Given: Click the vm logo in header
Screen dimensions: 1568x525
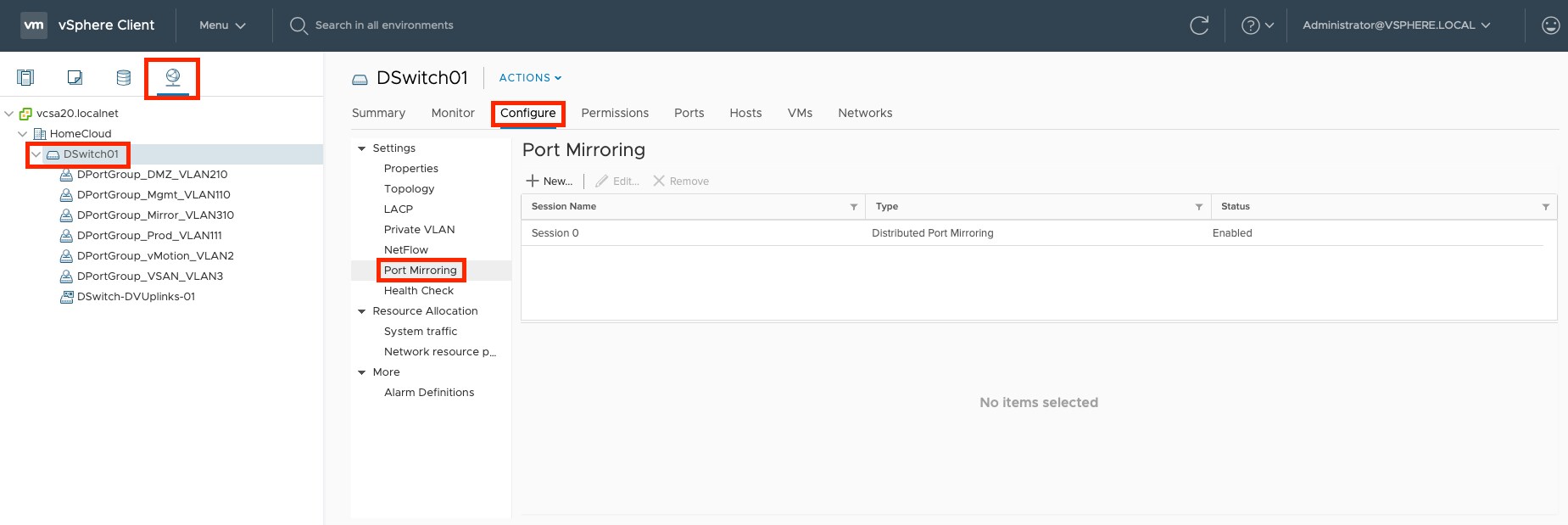Looking at the screenshot, I should pos(34,25).
